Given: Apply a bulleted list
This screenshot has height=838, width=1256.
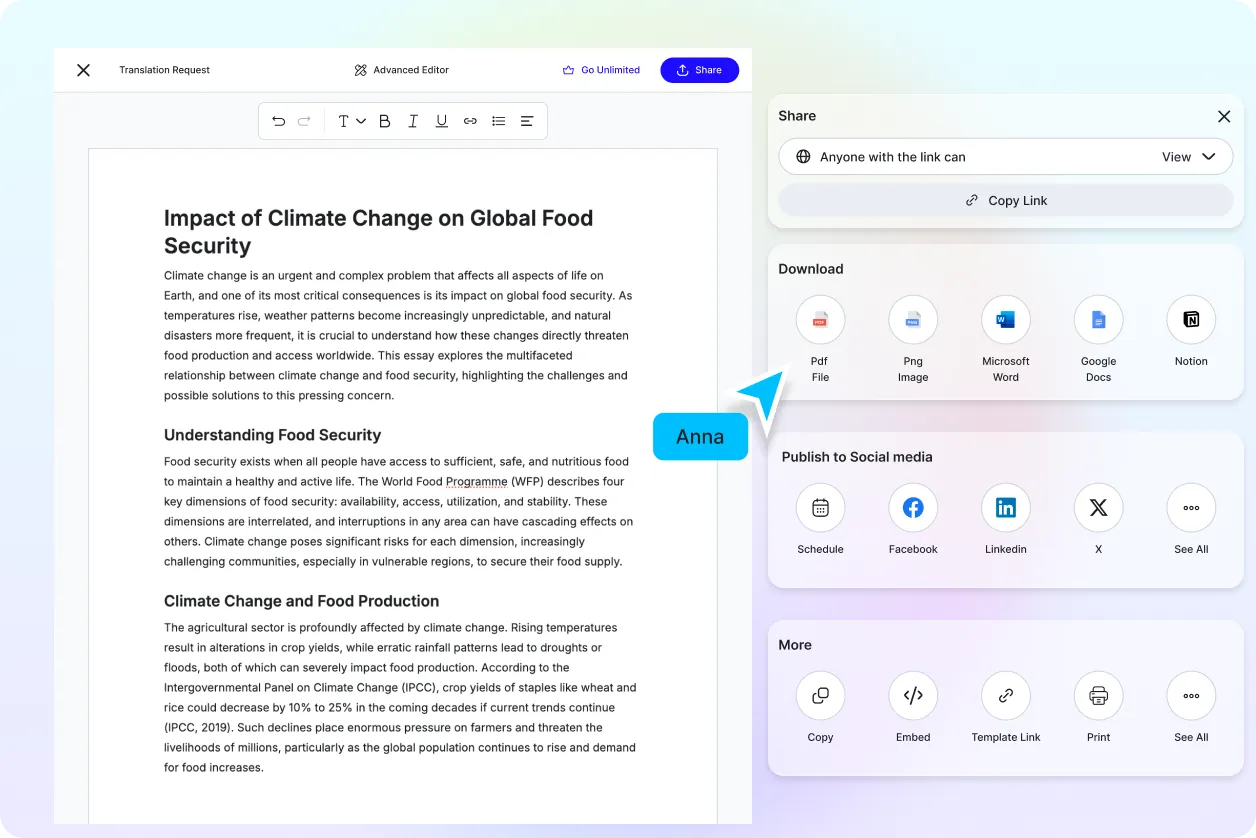Looking at the screenshot, I should (x=498, y=120).
